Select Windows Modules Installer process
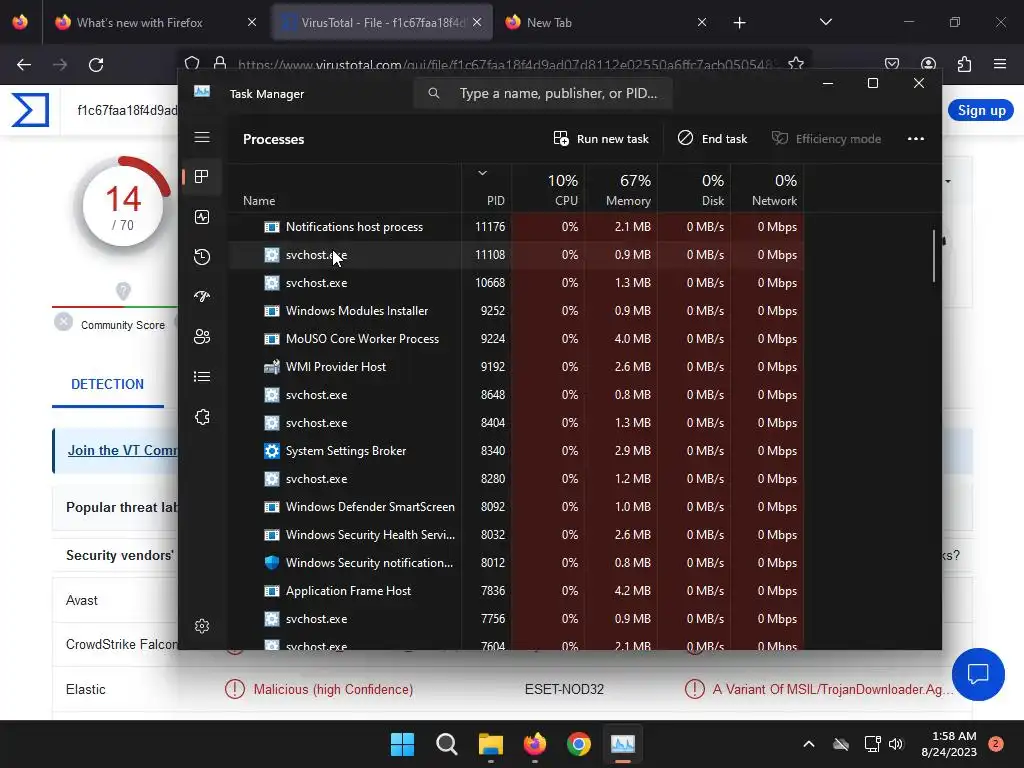The width and height of the screenshot is (1024, 768). click(516, 311)
